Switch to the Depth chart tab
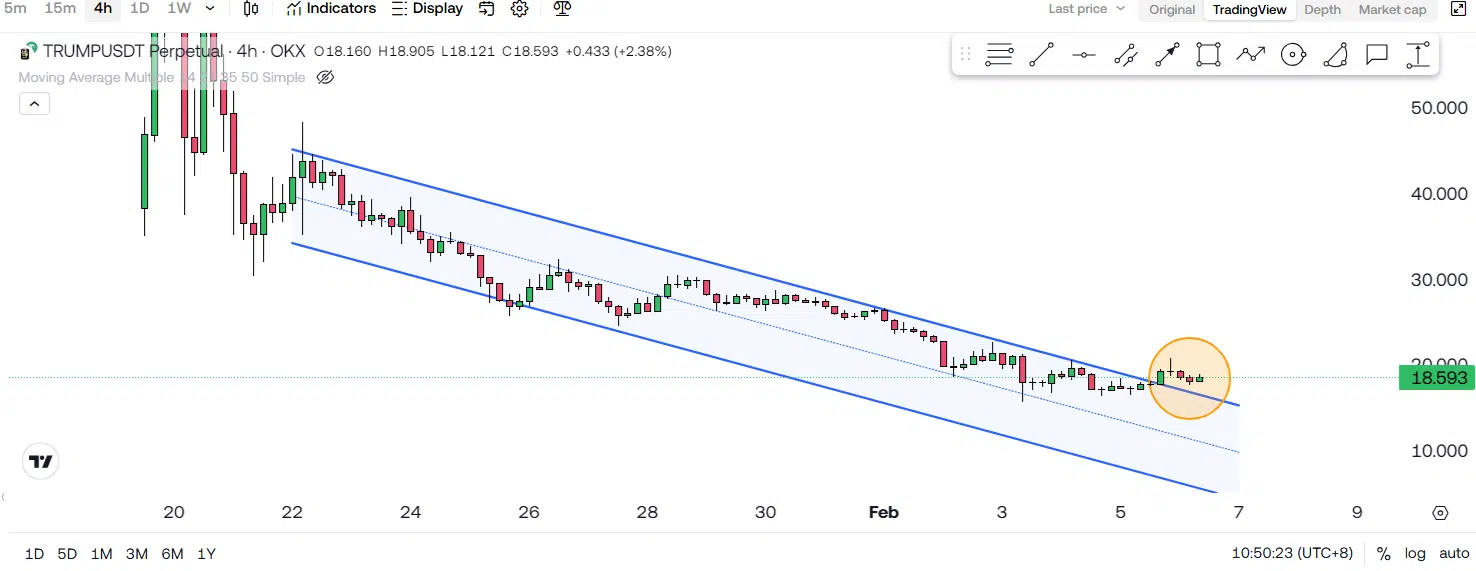 point(1322,9)
